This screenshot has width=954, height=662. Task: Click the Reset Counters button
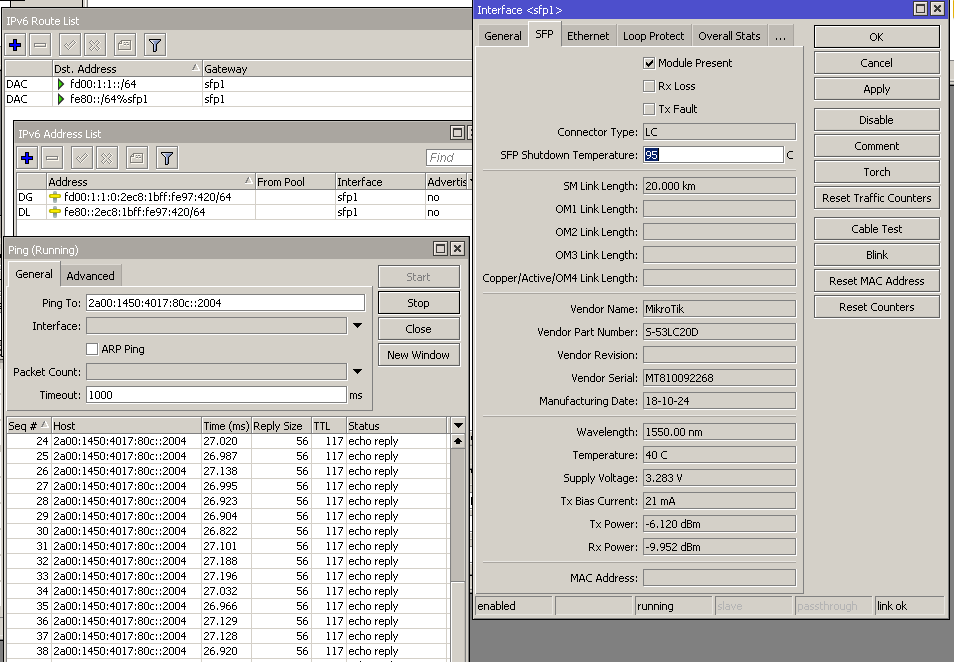(877, 307)
